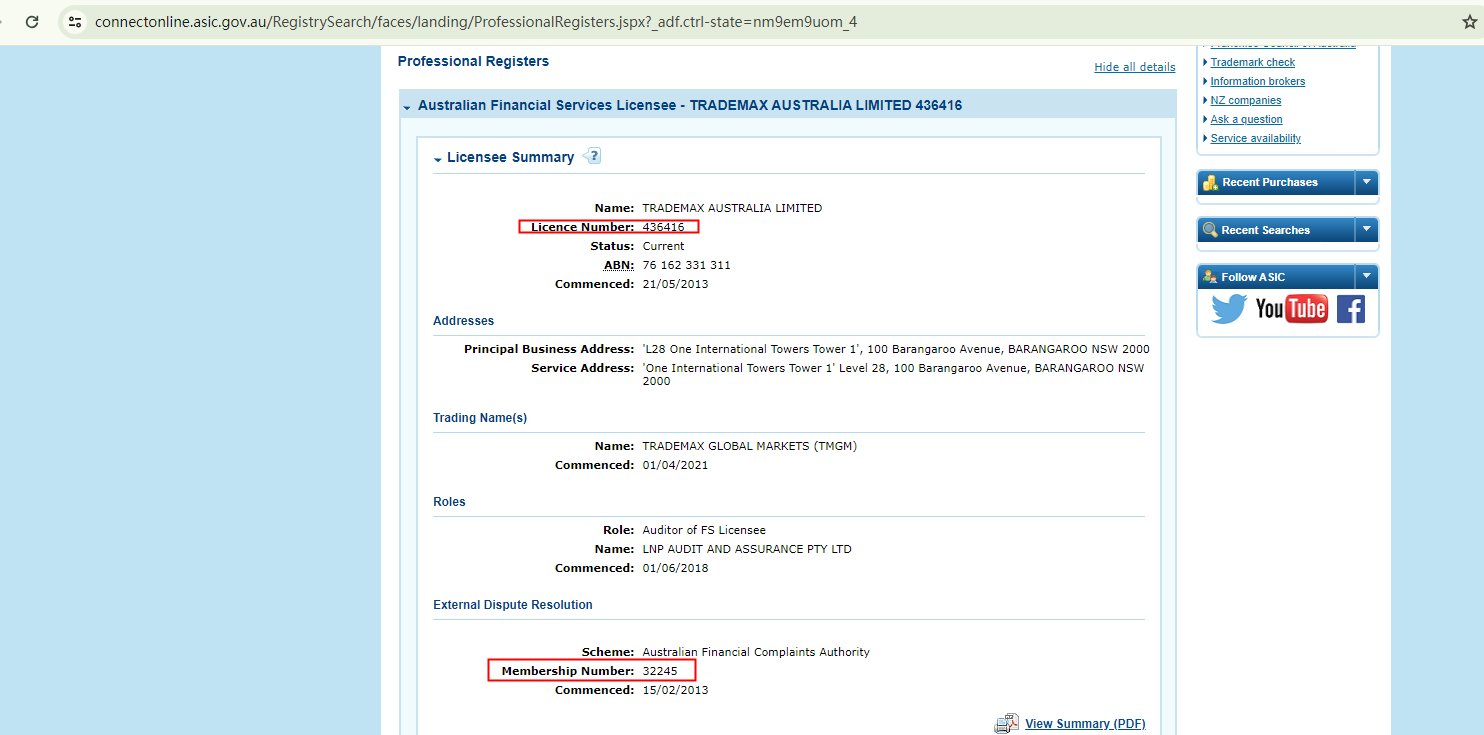Select the membership number value 32245

coord(660,671)
